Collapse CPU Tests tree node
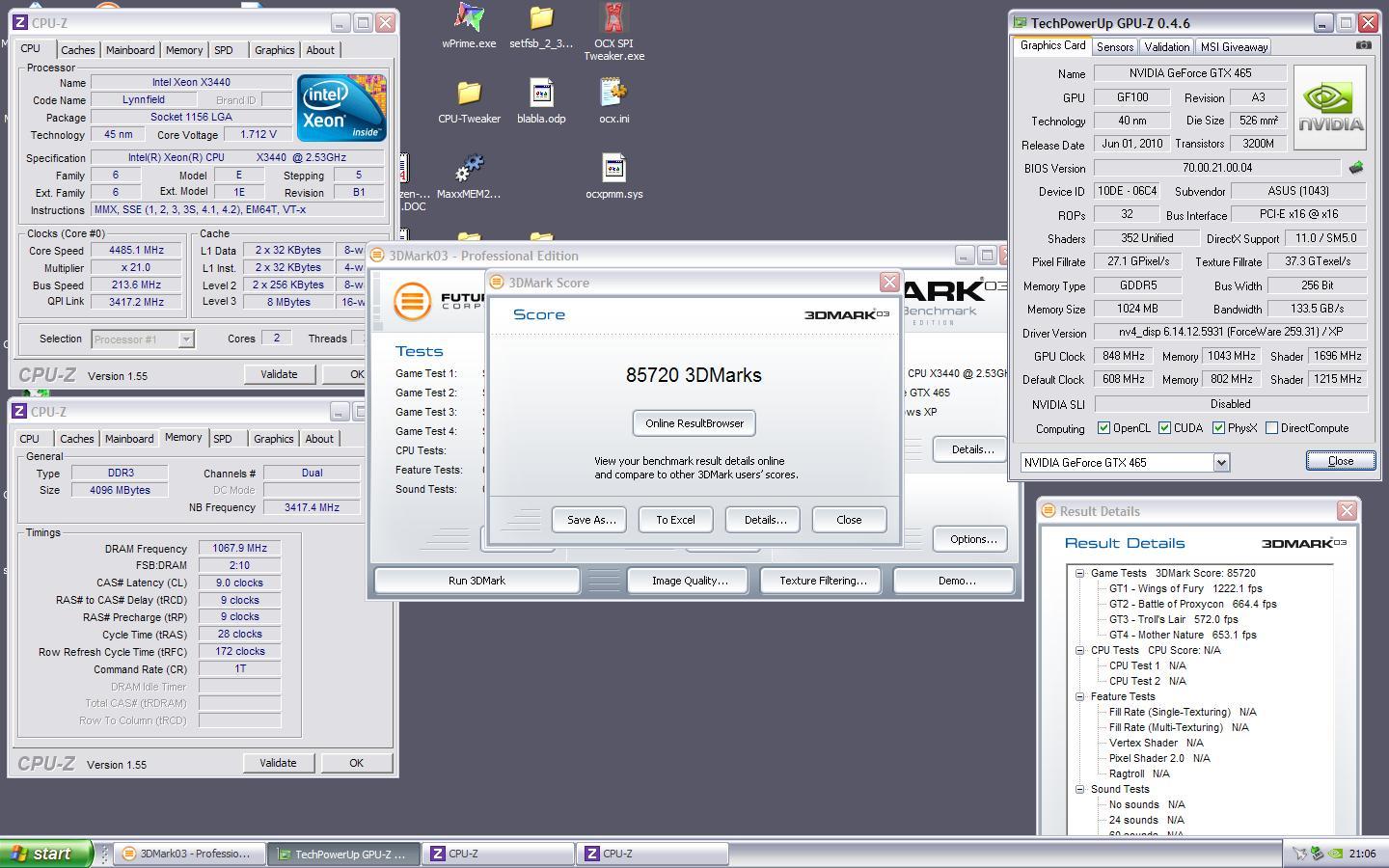Image resolution: width=1389 pixels, height=868 pixels. pyautogui.click(x=1080, y=650)
